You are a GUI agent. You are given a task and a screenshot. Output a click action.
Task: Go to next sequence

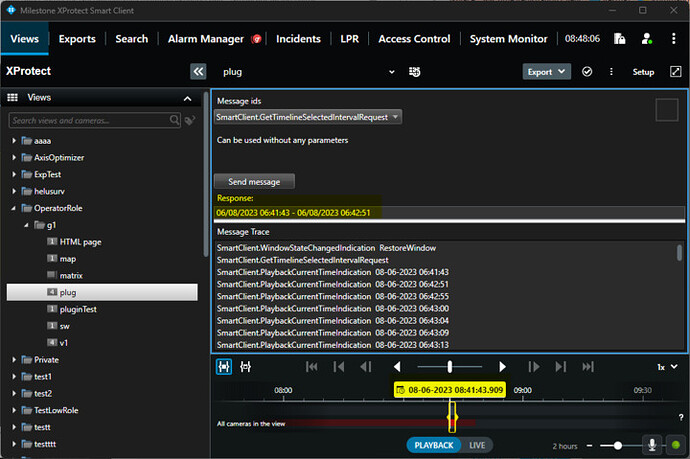click(x=561, y=367)
